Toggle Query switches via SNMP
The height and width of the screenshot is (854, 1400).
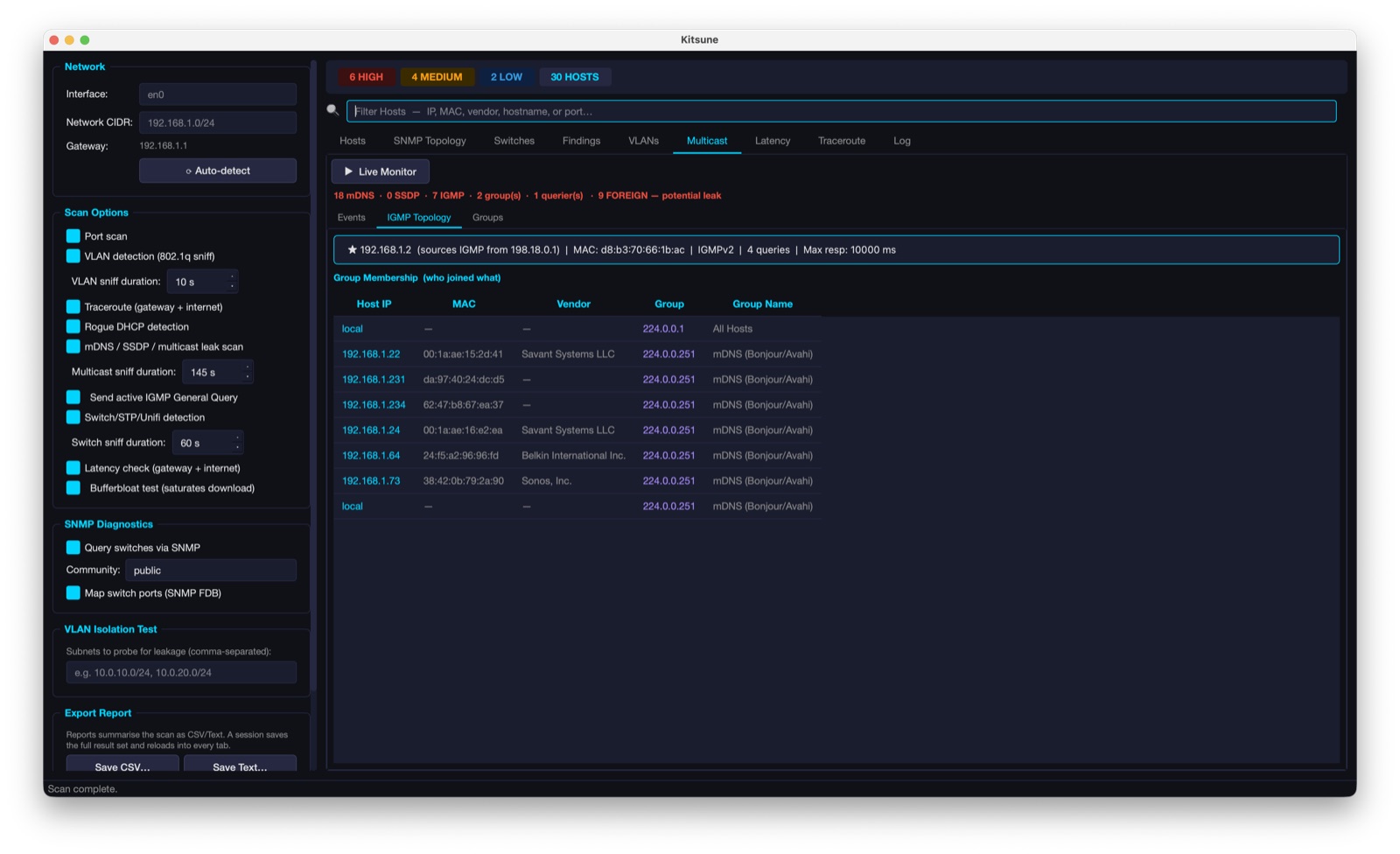tap(73, 548)
